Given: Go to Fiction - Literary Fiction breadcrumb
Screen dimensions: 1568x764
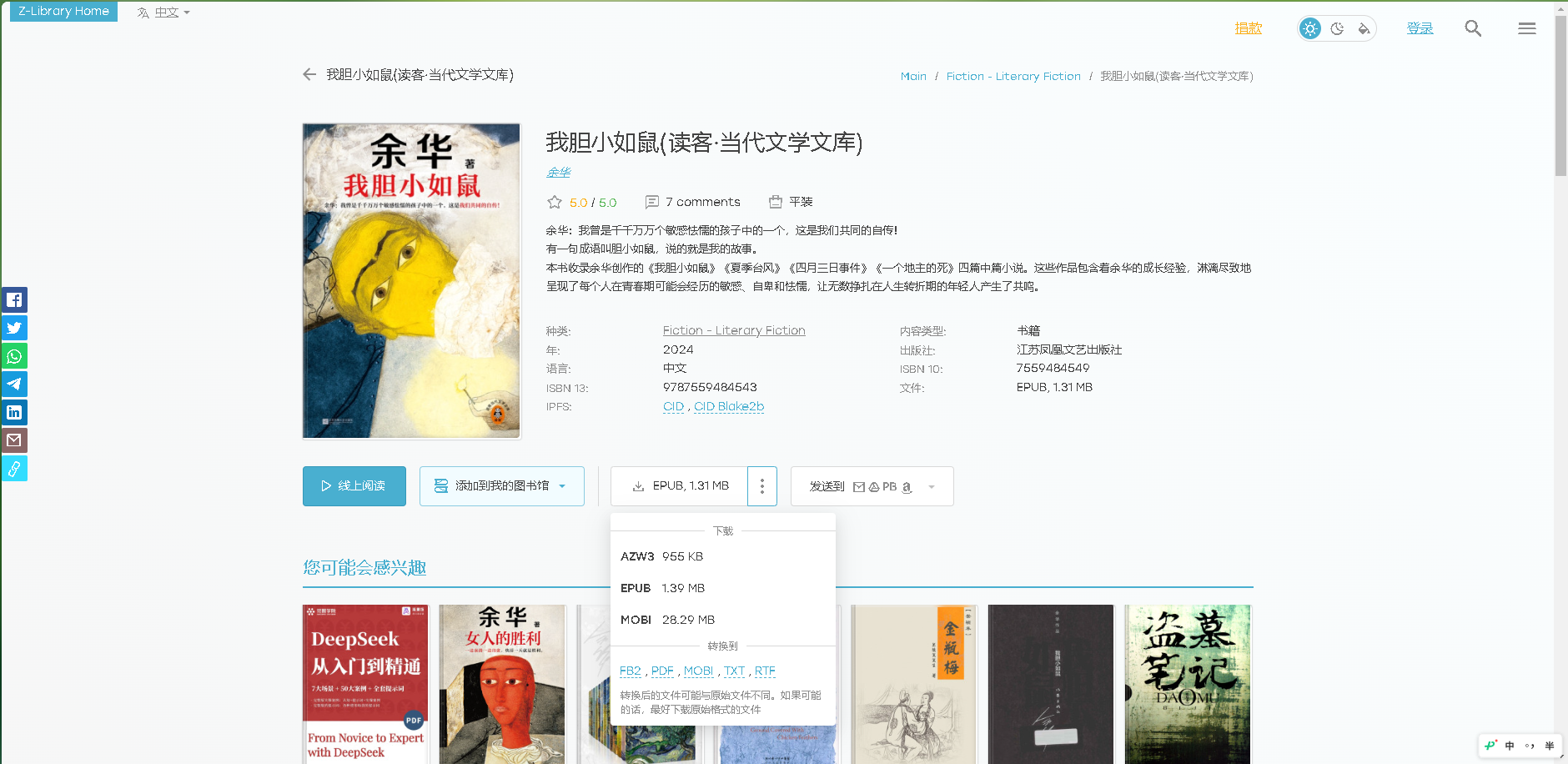Looking at the screenshot, I should 1013,76.
